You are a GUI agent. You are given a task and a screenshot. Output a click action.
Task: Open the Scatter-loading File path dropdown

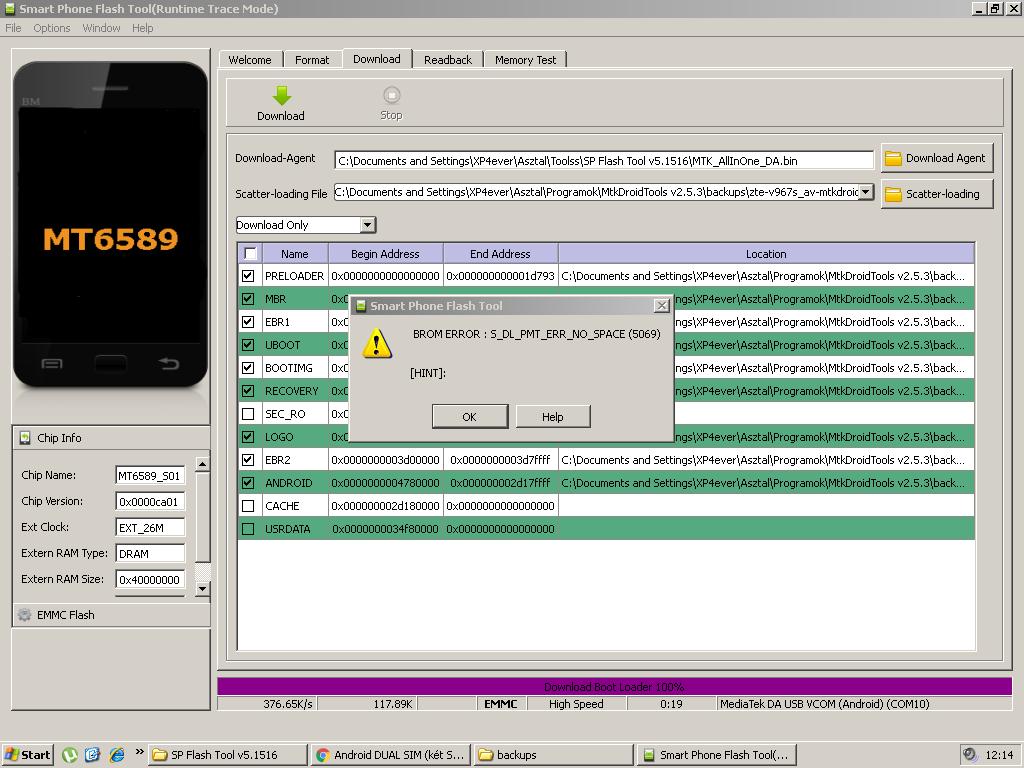[865, 192]
